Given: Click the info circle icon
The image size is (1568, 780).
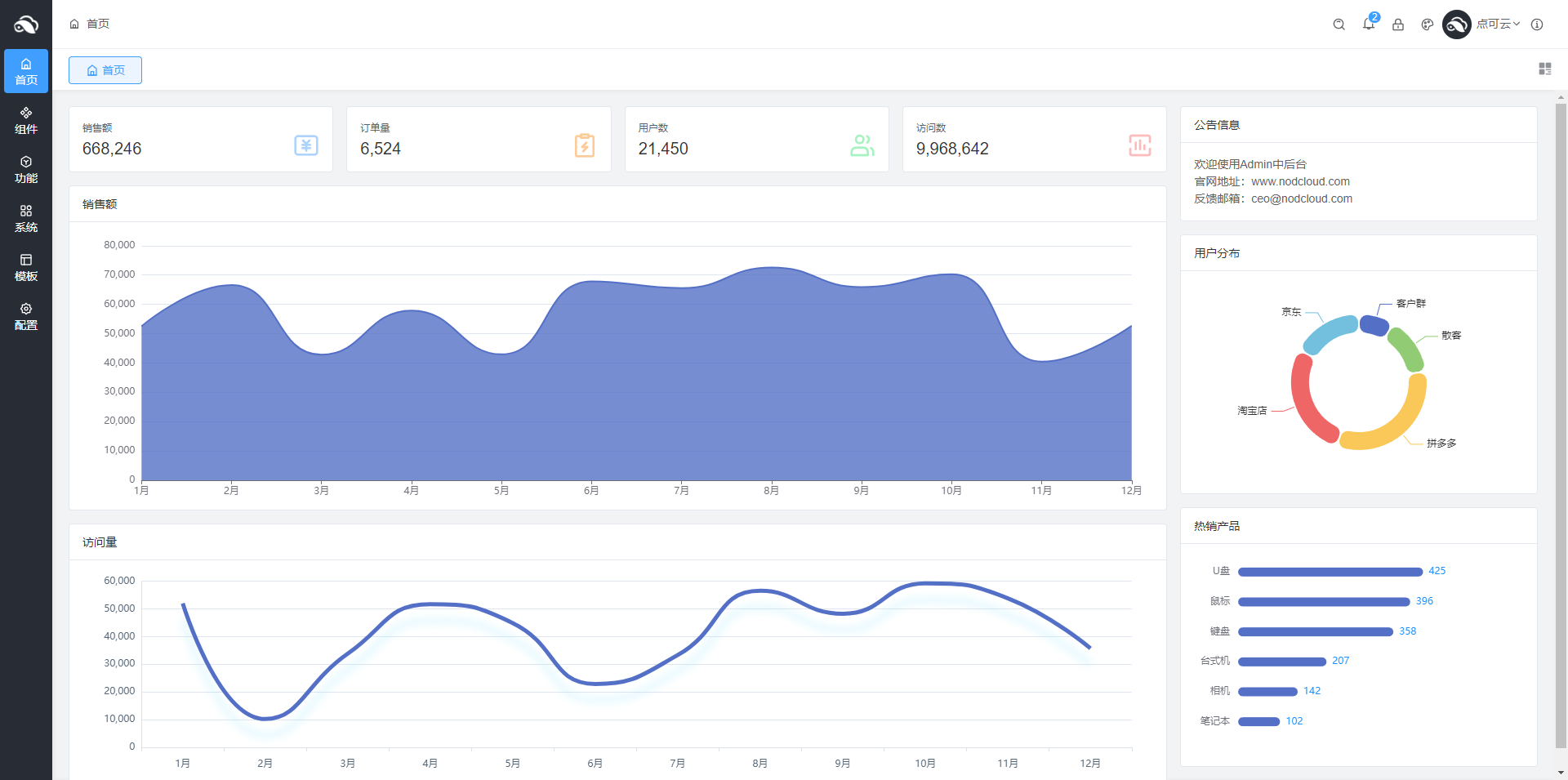Looking at the screenshot, I should (x=1537, y=25).
